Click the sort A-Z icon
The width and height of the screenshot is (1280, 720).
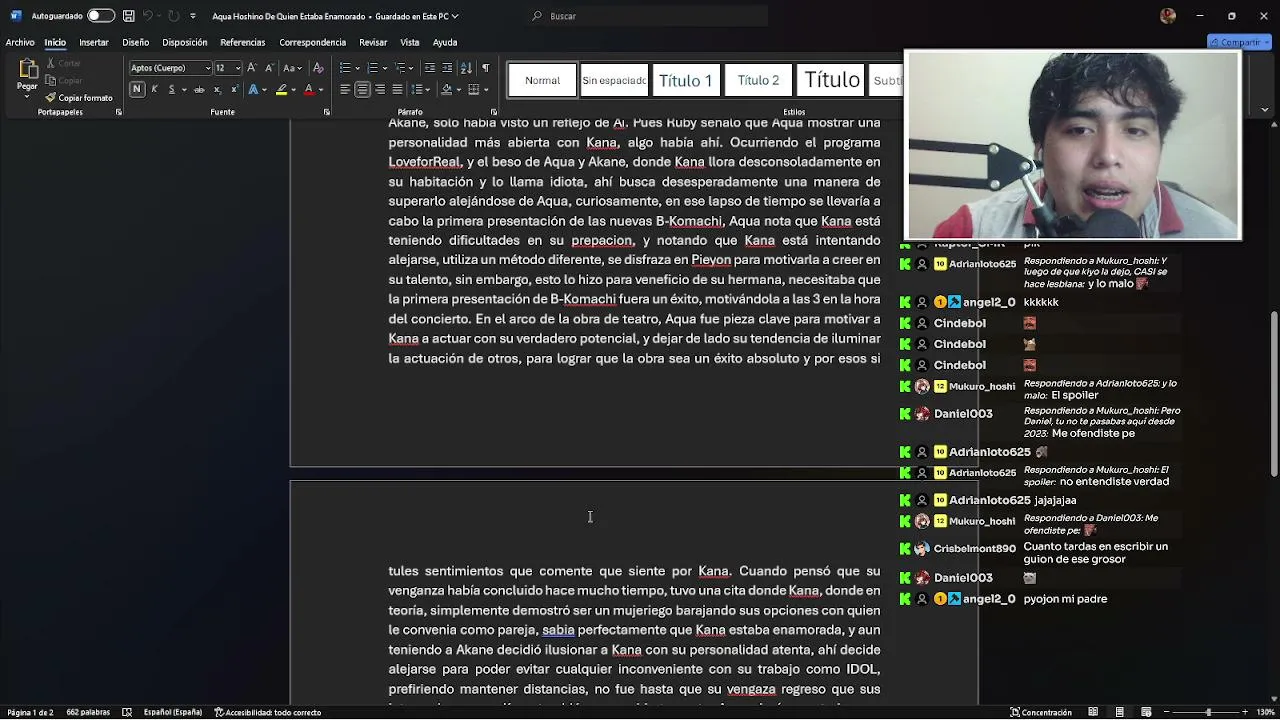(x=466, y=68)
